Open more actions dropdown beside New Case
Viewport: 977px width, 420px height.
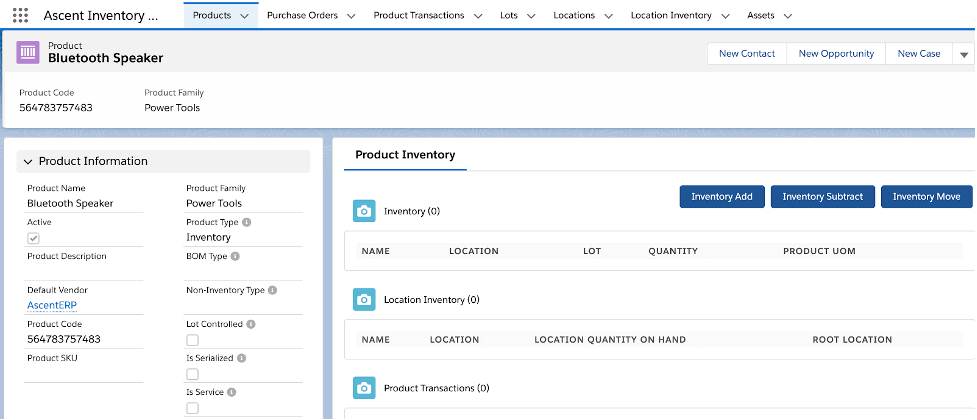[x=964, y=54]
